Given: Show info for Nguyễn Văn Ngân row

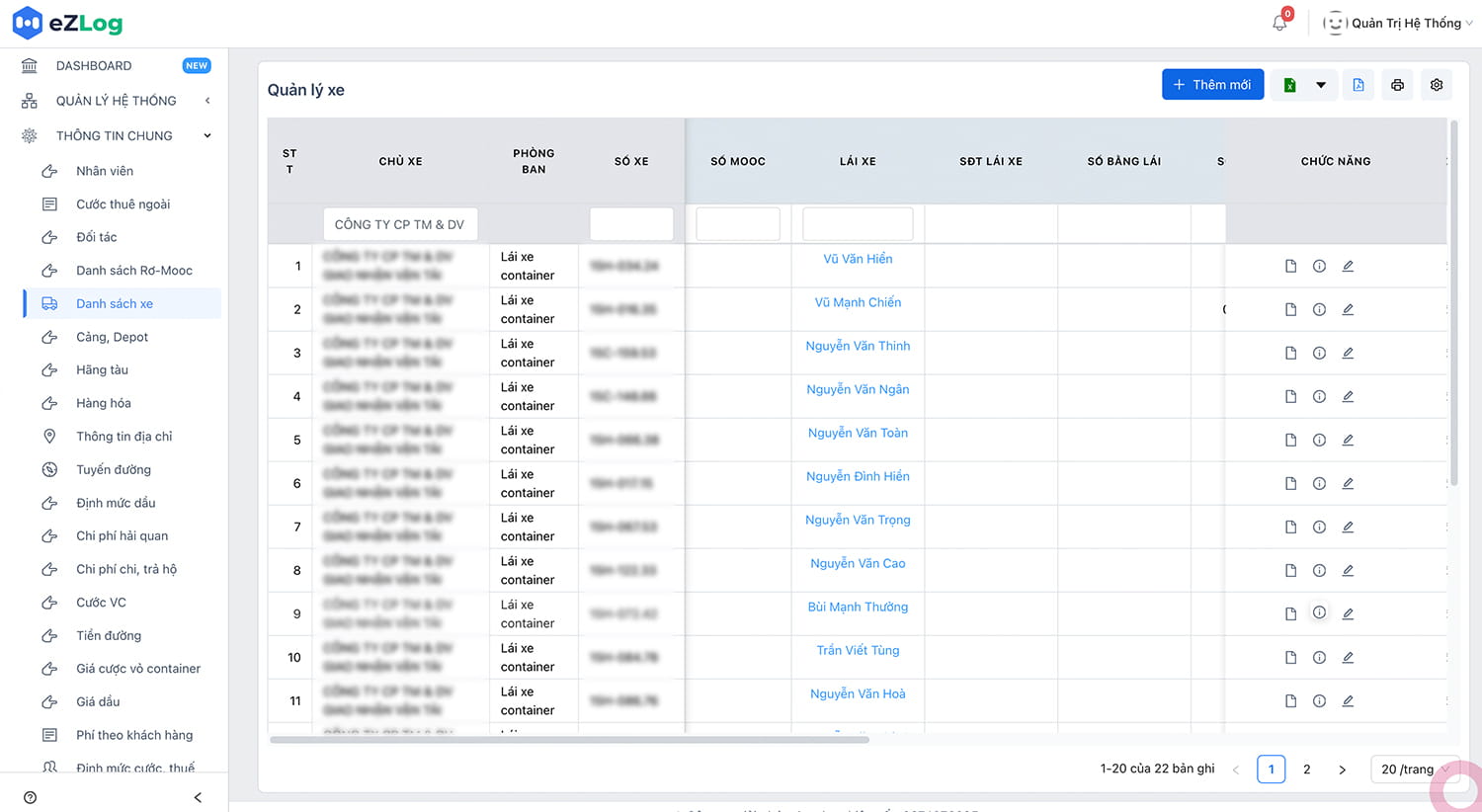Looking at the screenshot, I should [1319, 396].
